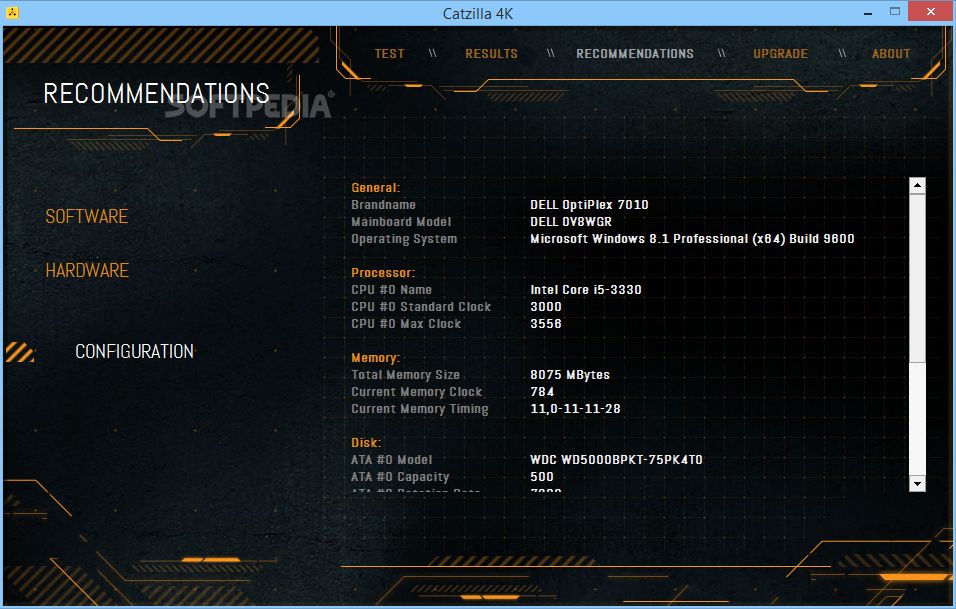This screenshot has height=609, width=956.
Task: Click the 'Current Memory Clock' label
Action: [416, 392]
